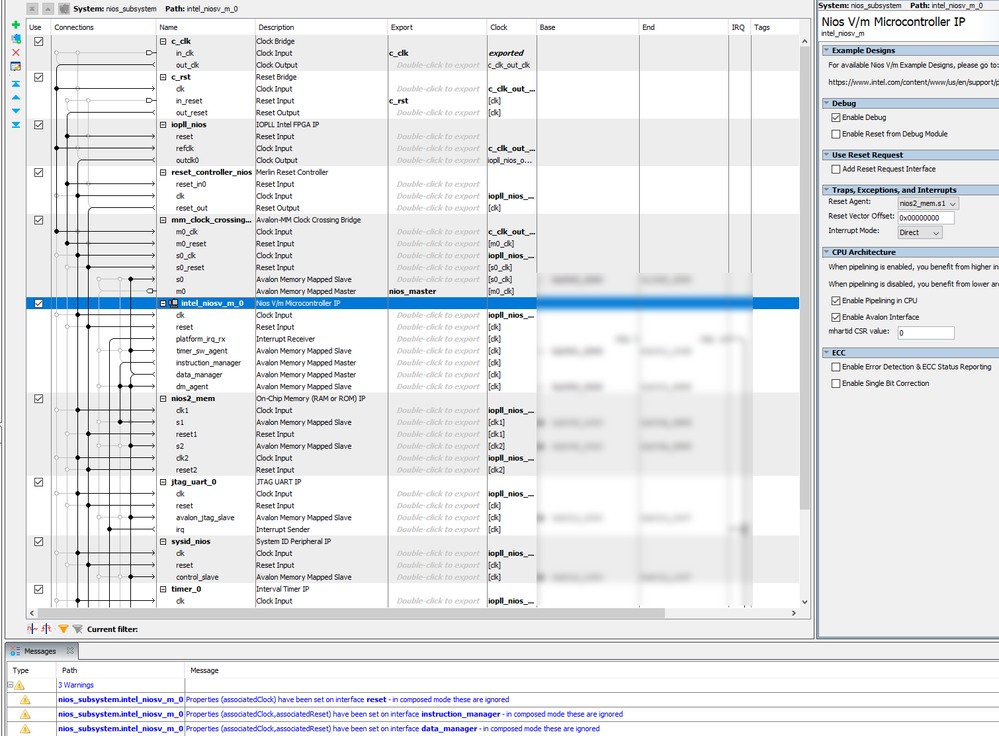The height and width of the screenshot is (736, 999).
Task: Click the warning icon on the data_manager message row
Action: [x=25, y=728]
